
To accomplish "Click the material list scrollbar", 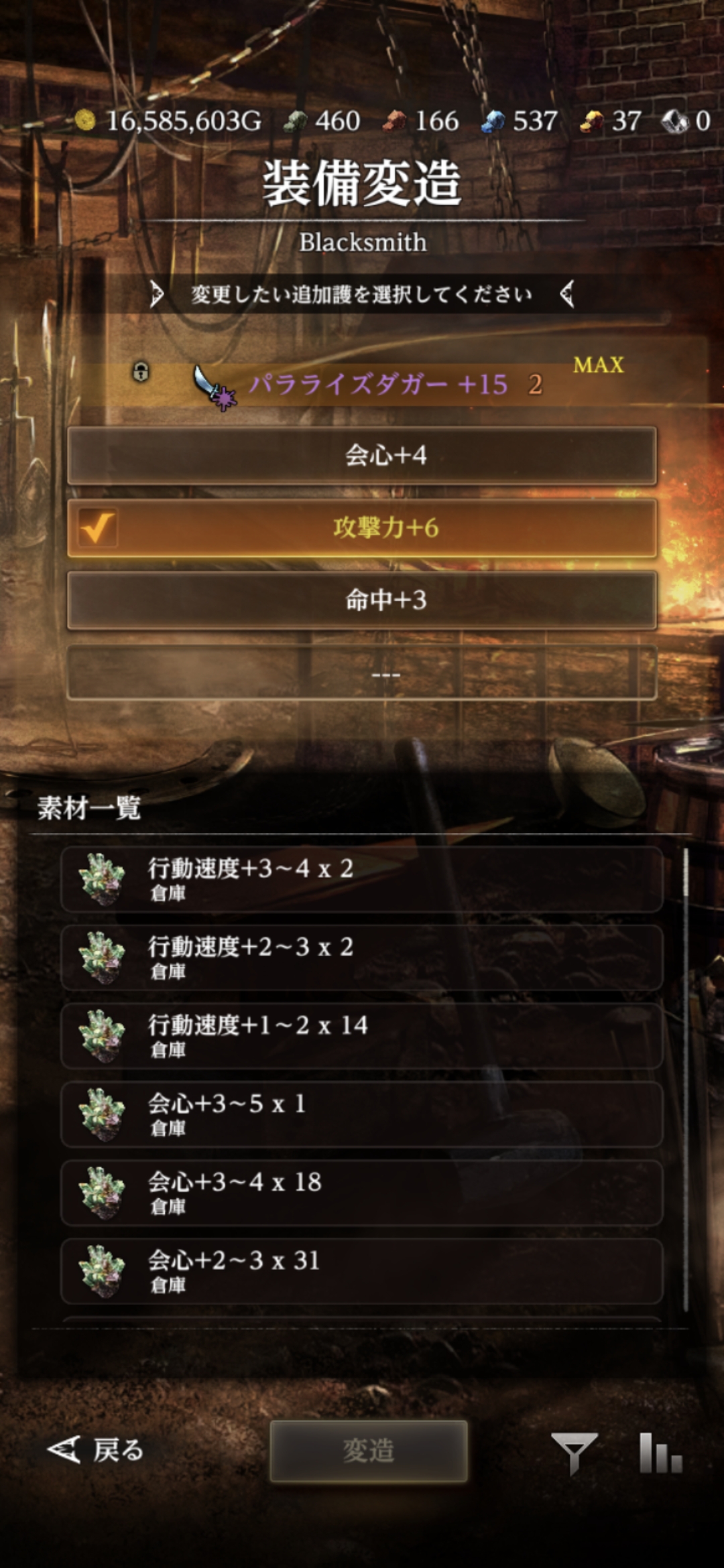I will click(x=685, y=1080).
